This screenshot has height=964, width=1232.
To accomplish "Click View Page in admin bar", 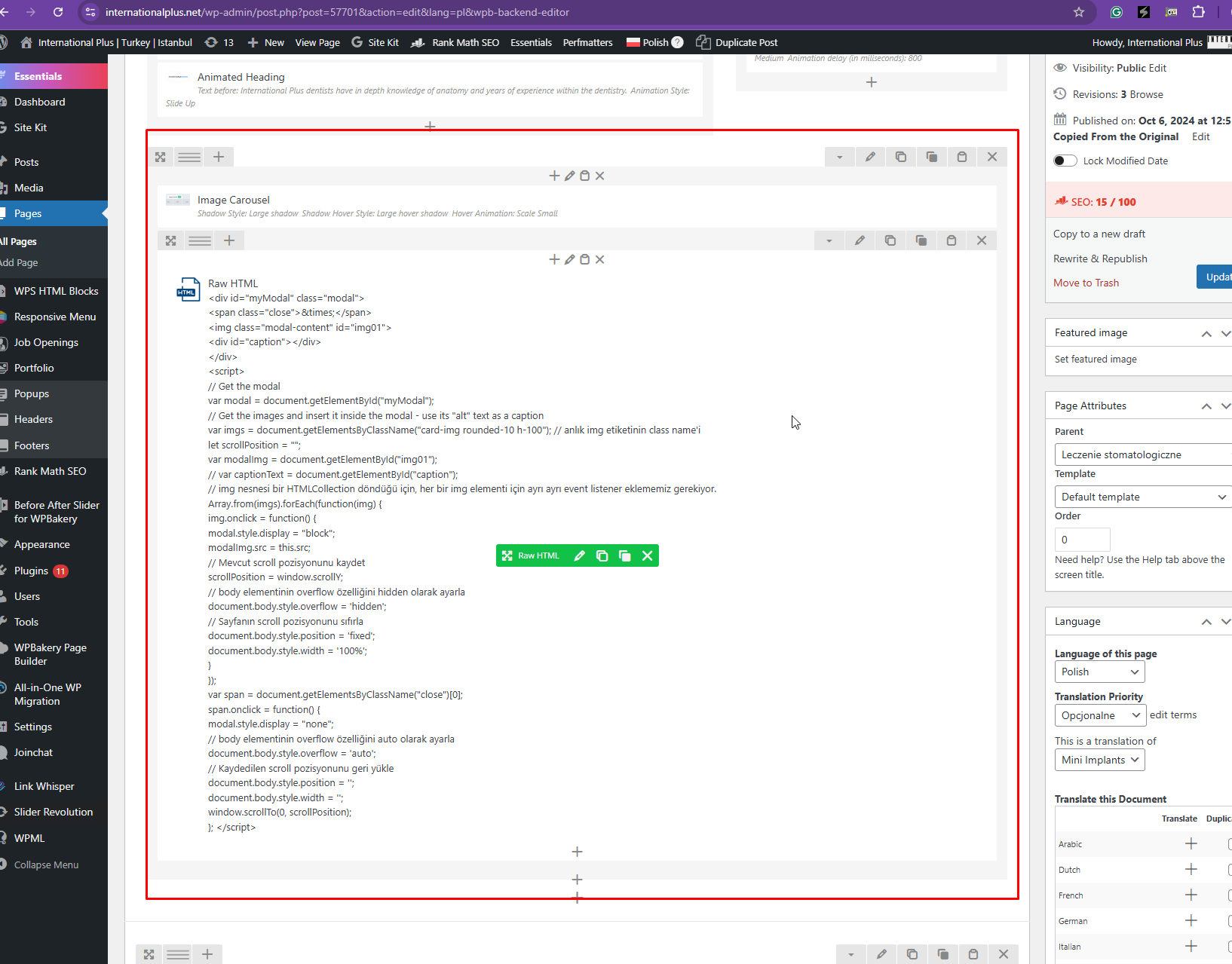I will 317,42.
